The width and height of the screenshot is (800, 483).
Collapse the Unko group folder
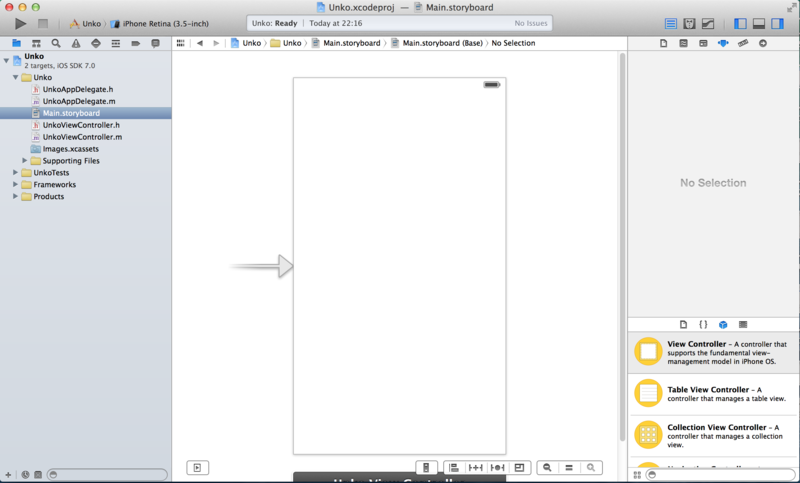click(x=16, y=78)
